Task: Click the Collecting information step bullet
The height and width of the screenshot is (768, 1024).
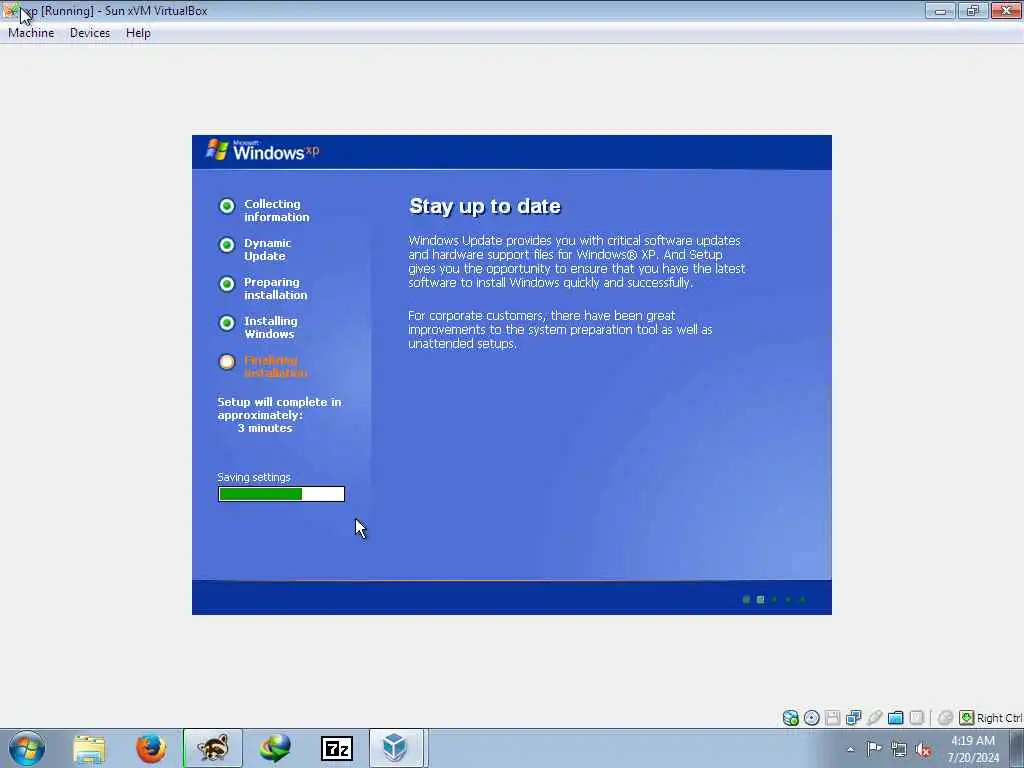Action: click(x=227, y=206)
